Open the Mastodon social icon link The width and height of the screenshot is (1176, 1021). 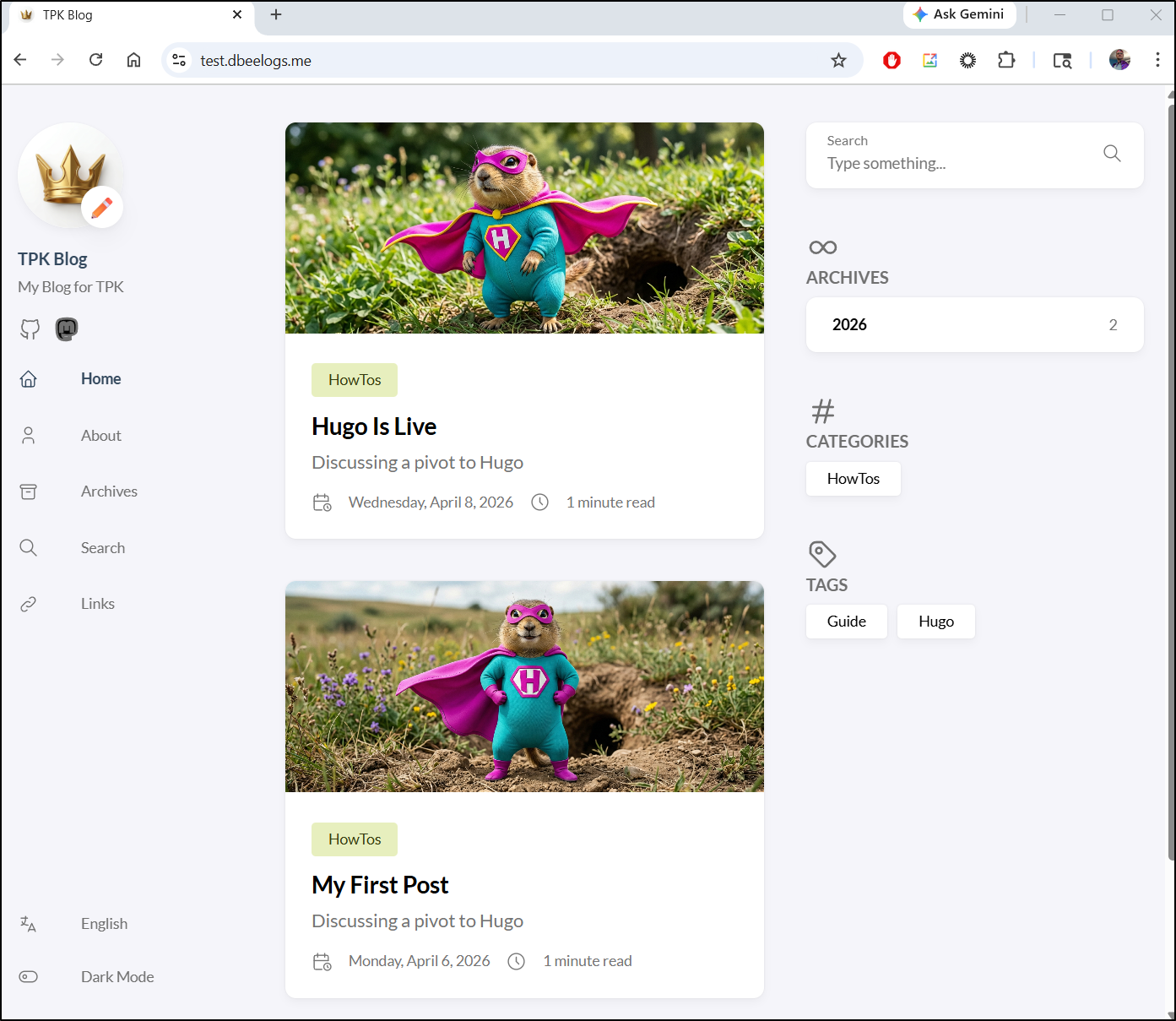click(67, 329)
